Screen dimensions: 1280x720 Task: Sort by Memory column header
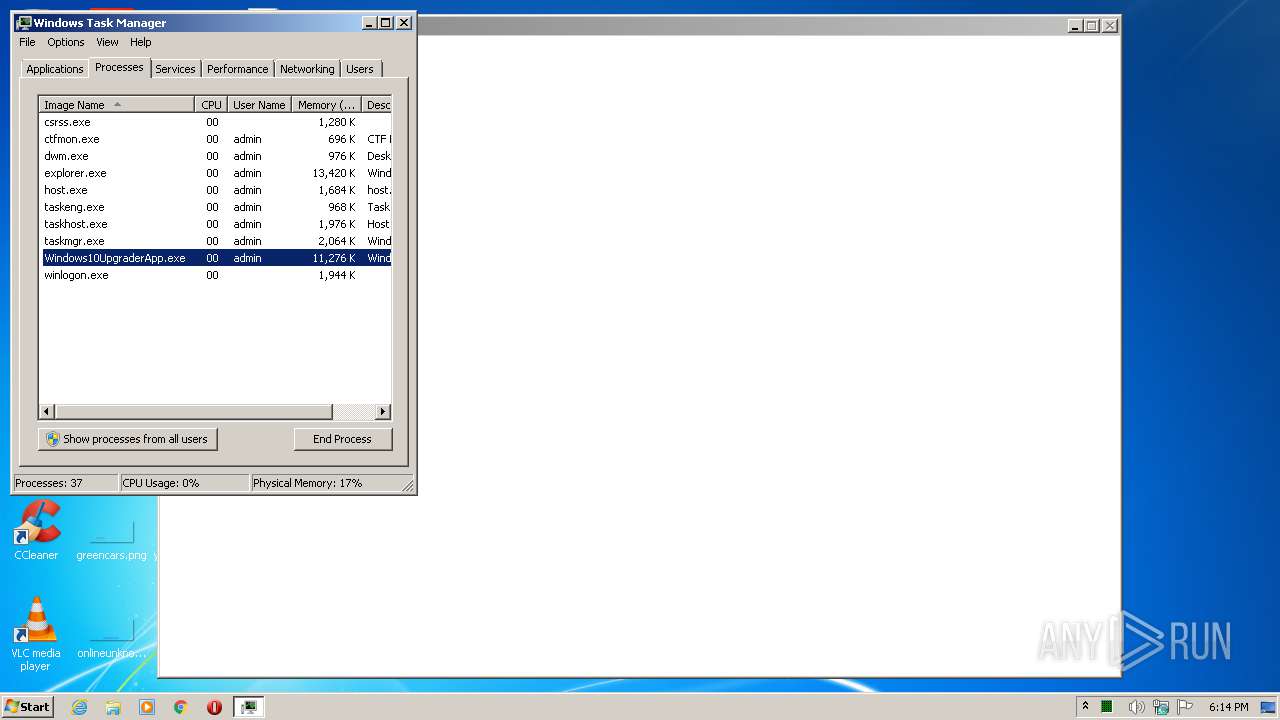pos(326,105)
